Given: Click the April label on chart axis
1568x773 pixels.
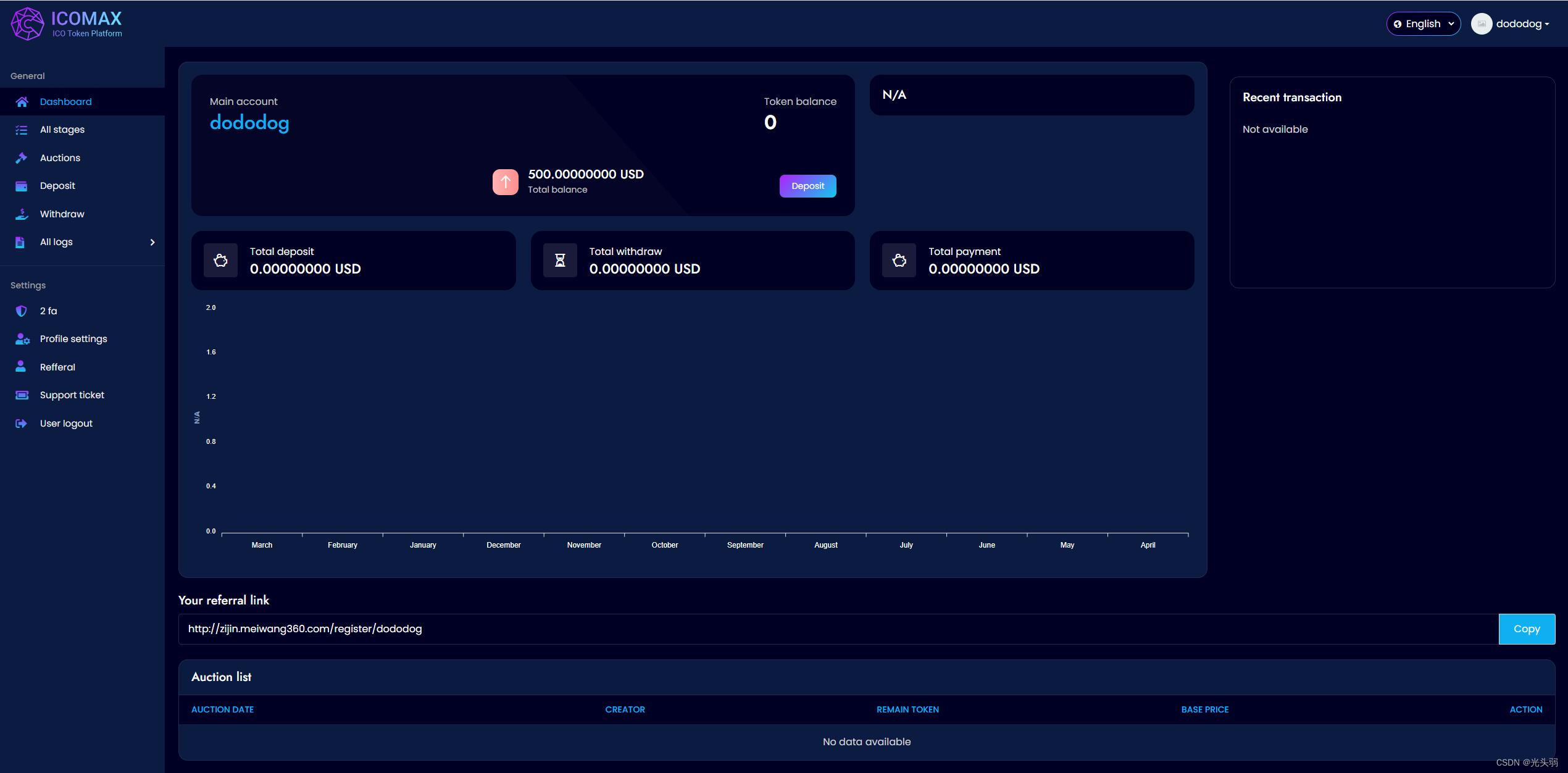Looking at the screenshot, I should (x=1148, y=545).
